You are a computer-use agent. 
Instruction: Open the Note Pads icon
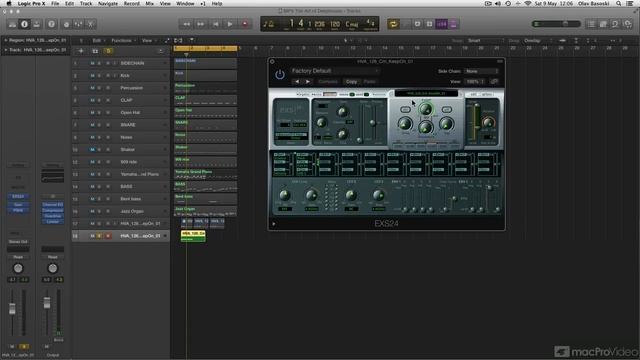[603, 24]
